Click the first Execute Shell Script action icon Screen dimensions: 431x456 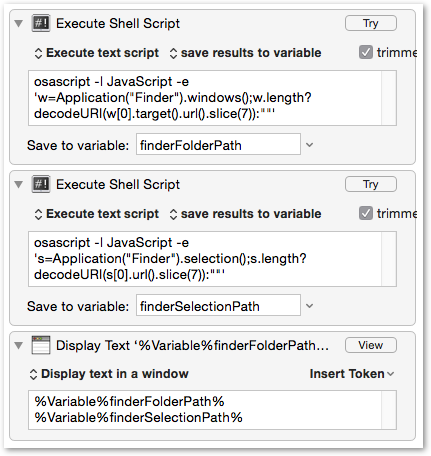click(41, 23)
